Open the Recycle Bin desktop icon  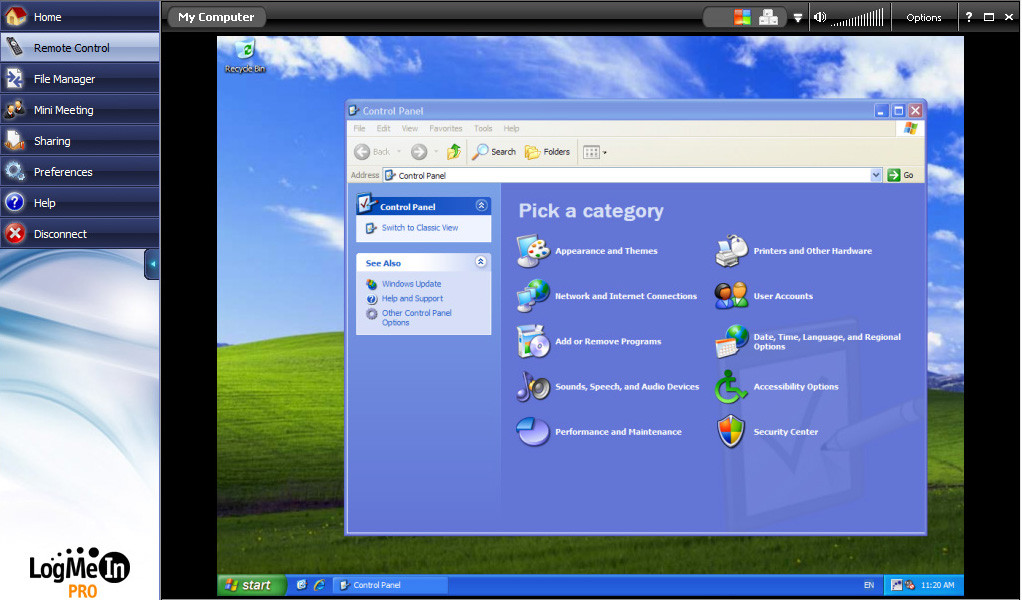[245, 56]
